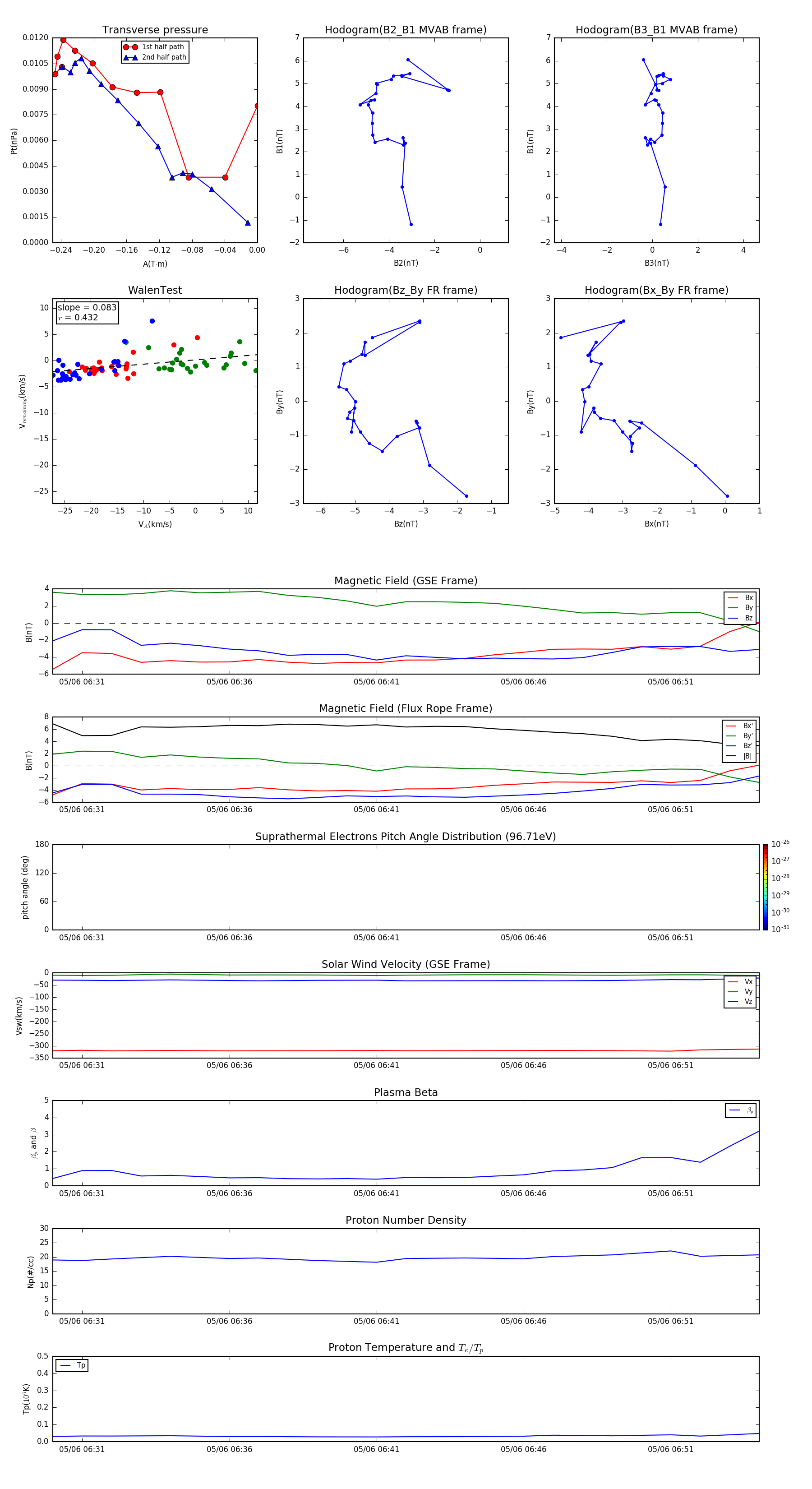Select By' in the flux rope legend
The image size is (812, 1489).
740,736
